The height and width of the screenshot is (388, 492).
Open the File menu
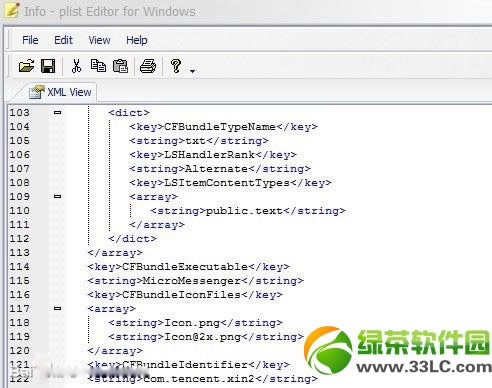point(30,40)
